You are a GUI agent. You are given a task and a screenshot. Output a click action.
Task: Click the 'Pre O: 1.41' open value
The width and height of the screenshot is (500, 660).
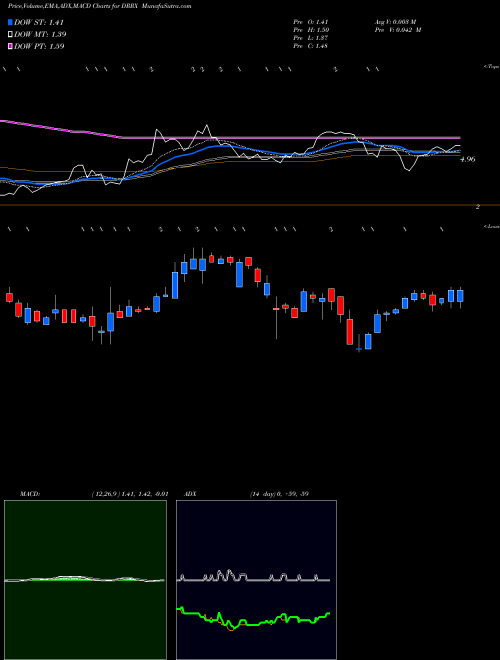311,21
